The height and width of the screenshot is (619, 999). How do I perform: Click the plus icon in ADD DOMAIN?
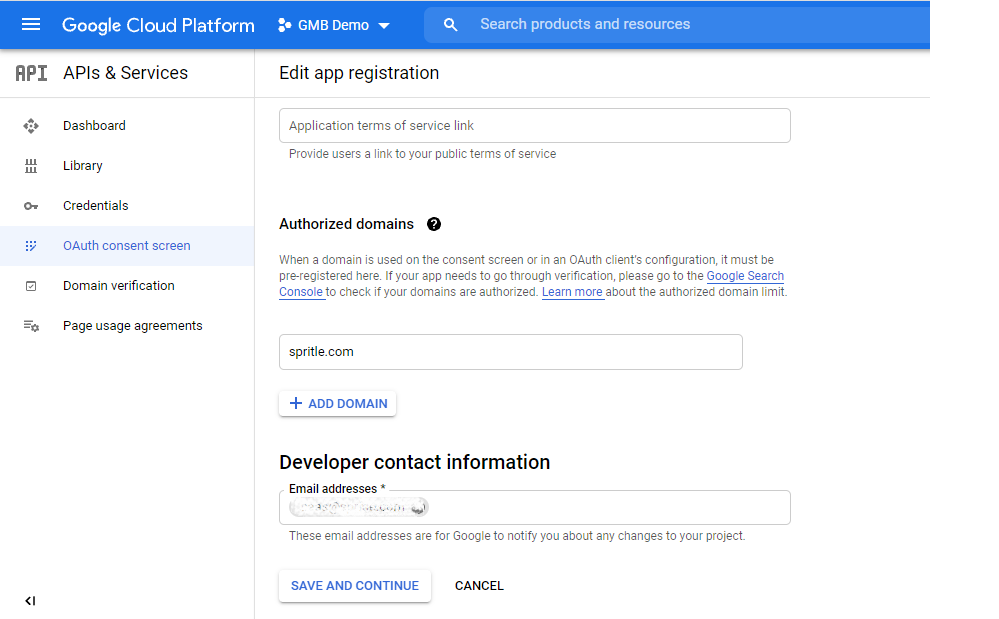(296, 403)
